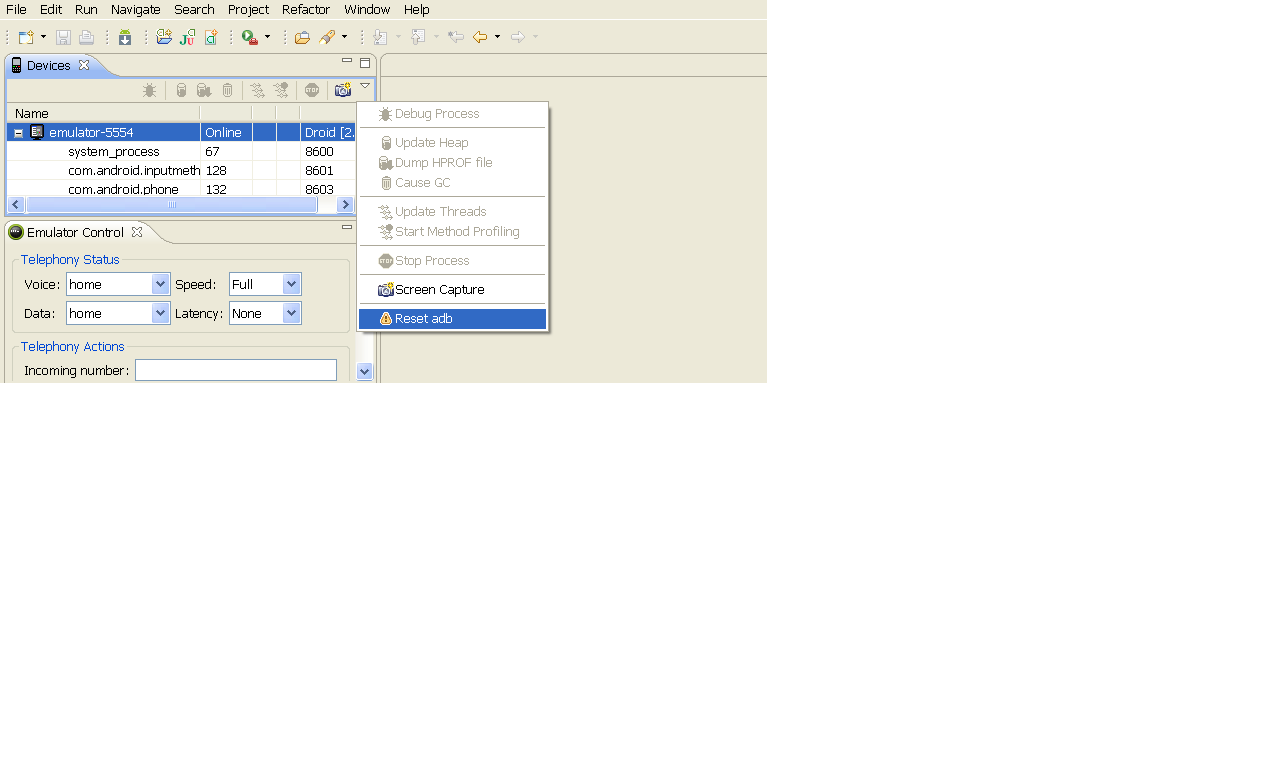Click the Devices horizontal scrollbar thumb

coord(172,204)
